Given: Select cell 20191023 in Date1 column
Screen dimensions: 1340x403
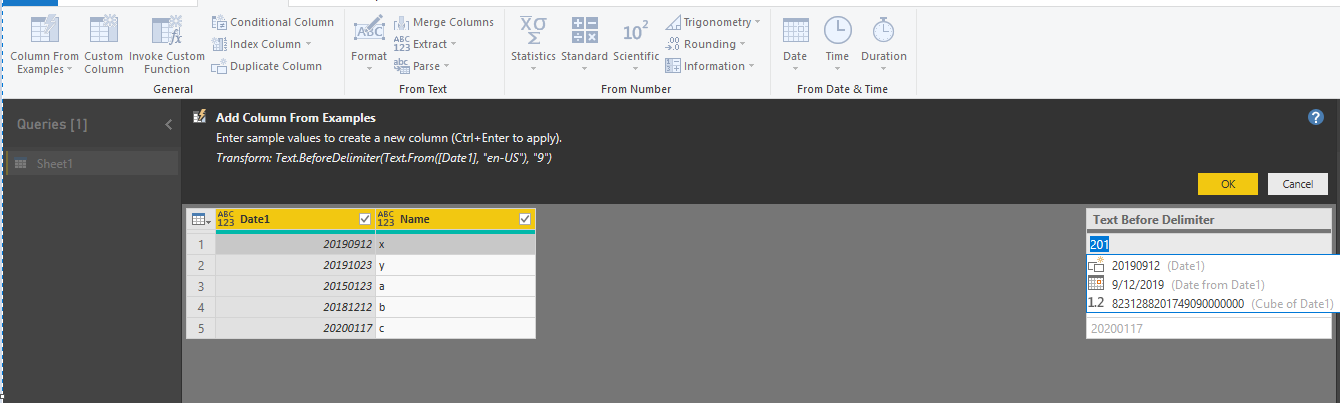Looking at the screenshot, I should click(x=295, y=265).
